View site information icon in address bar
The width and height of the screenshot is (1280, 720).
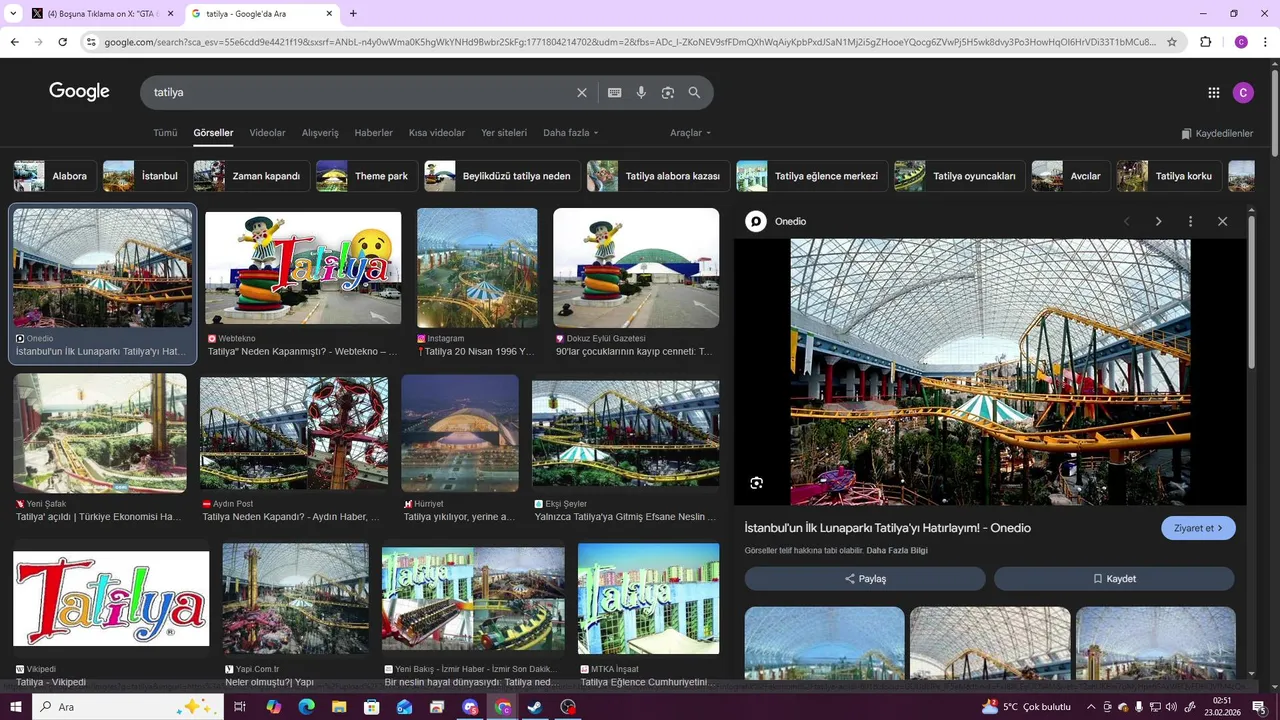point(91,42)
